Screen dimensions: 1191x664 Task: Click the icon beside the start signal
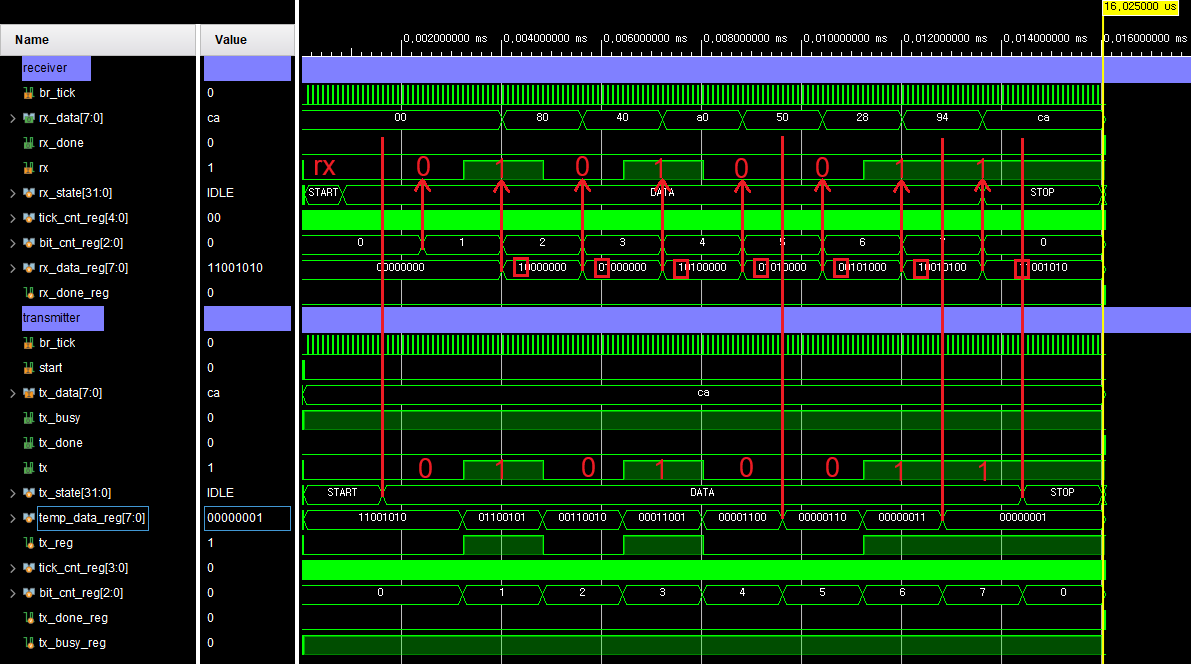tap(29, 368)
